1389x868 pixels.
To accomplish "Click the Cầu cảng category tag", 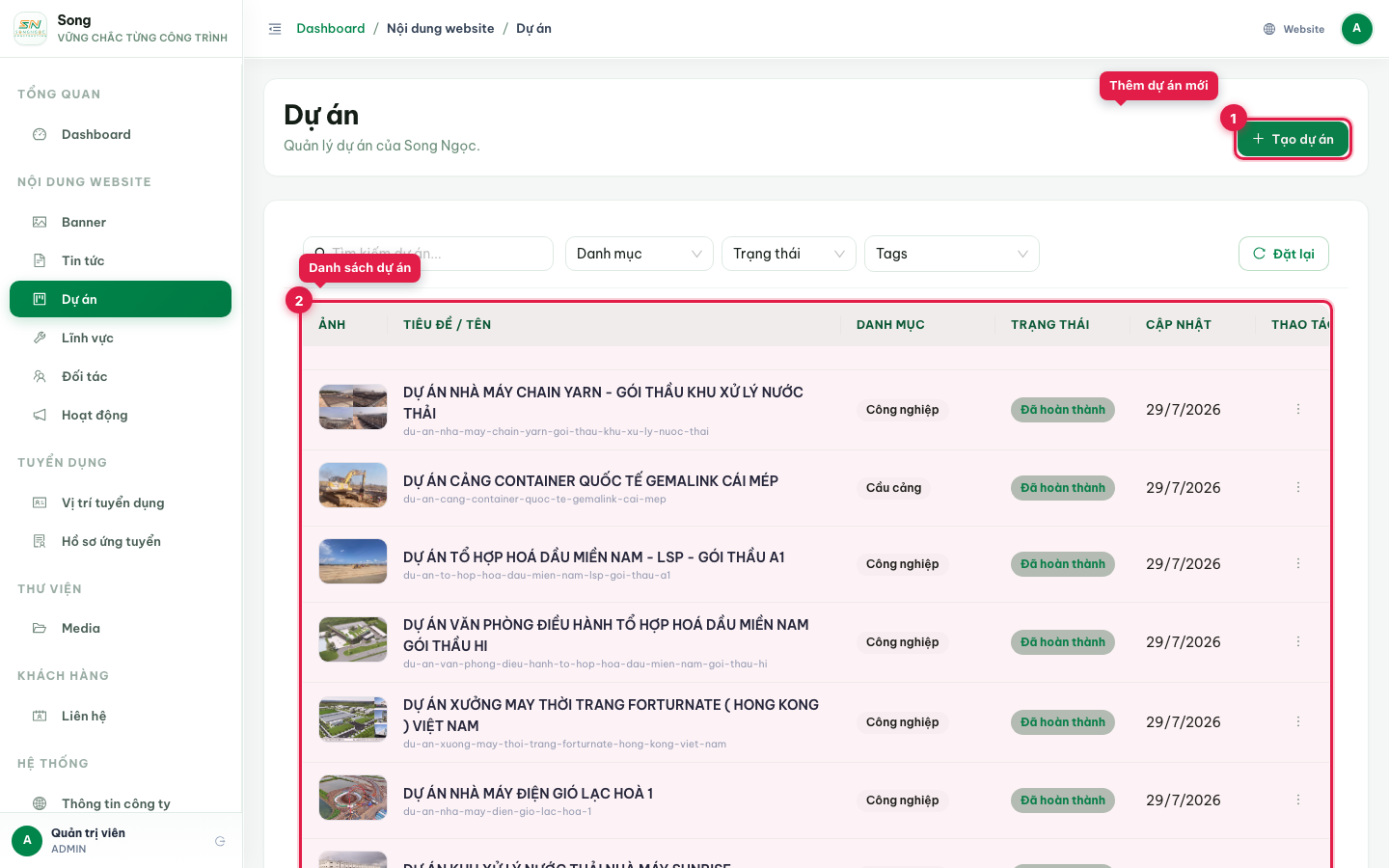I will click(x=893, y=488).
